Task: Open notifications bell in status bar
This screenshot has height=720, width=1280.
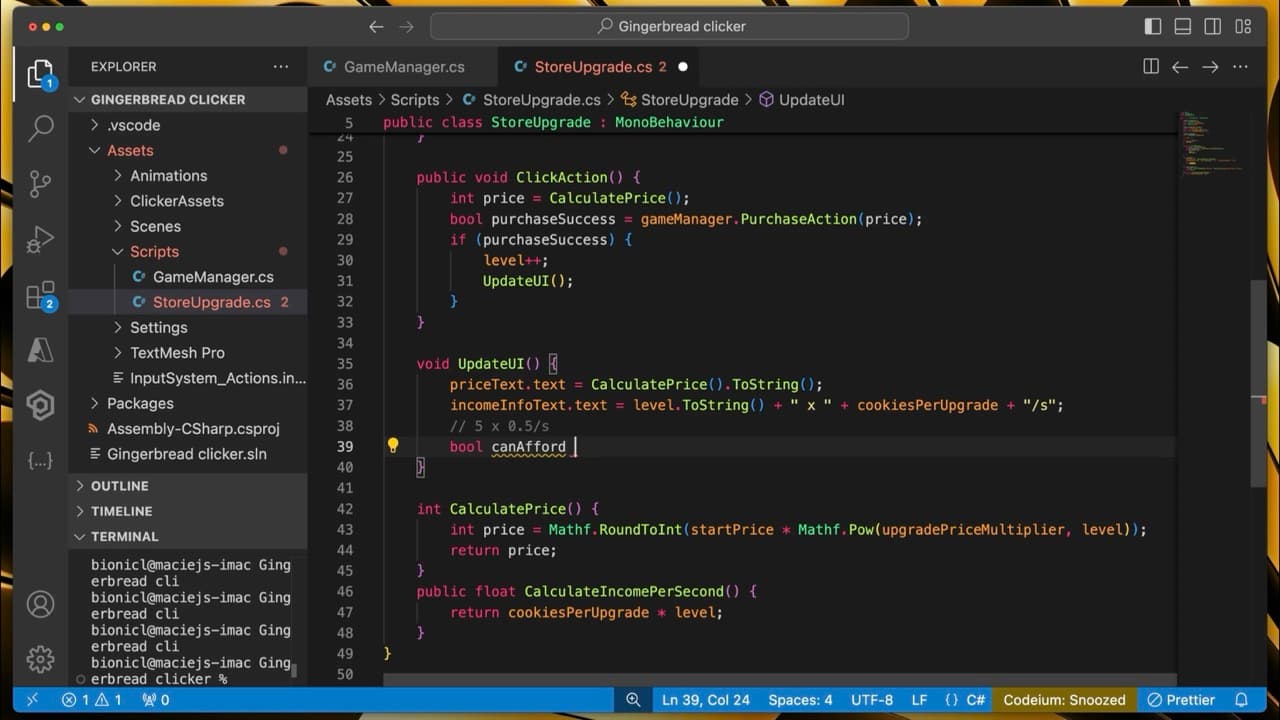Action: click(x=1242, y=700)
